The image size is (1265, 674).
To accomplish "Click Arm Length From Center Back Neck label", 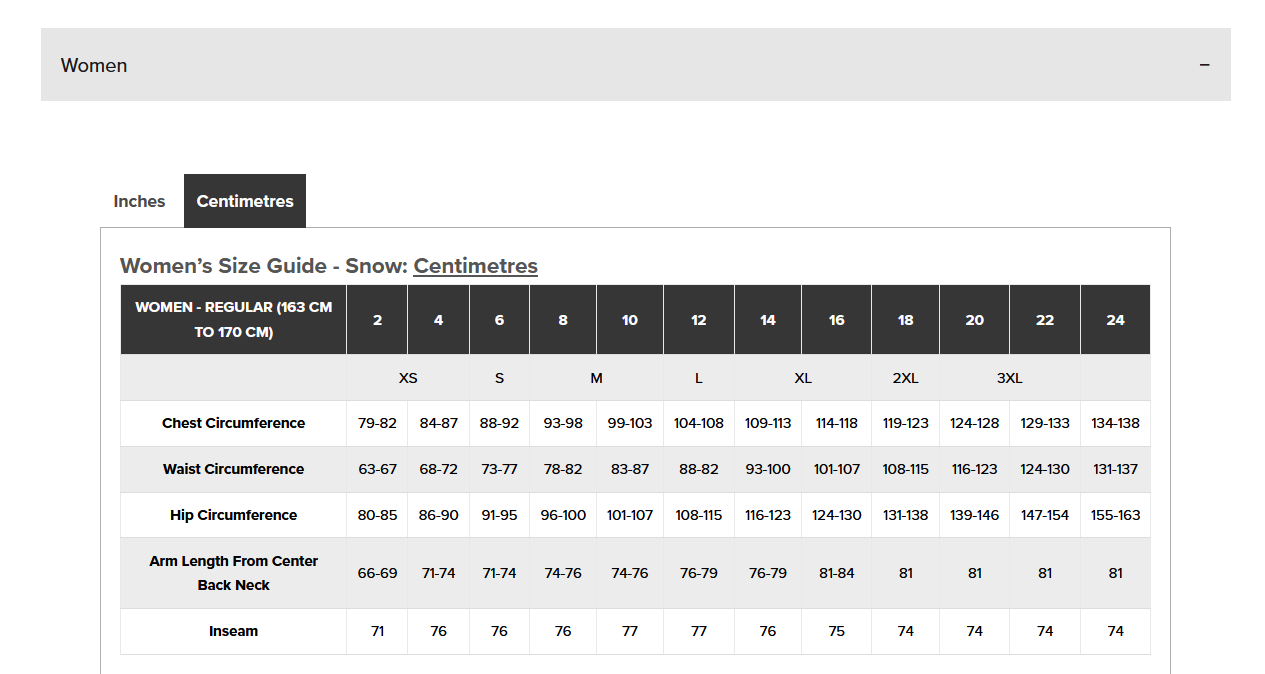I will 233,573.
